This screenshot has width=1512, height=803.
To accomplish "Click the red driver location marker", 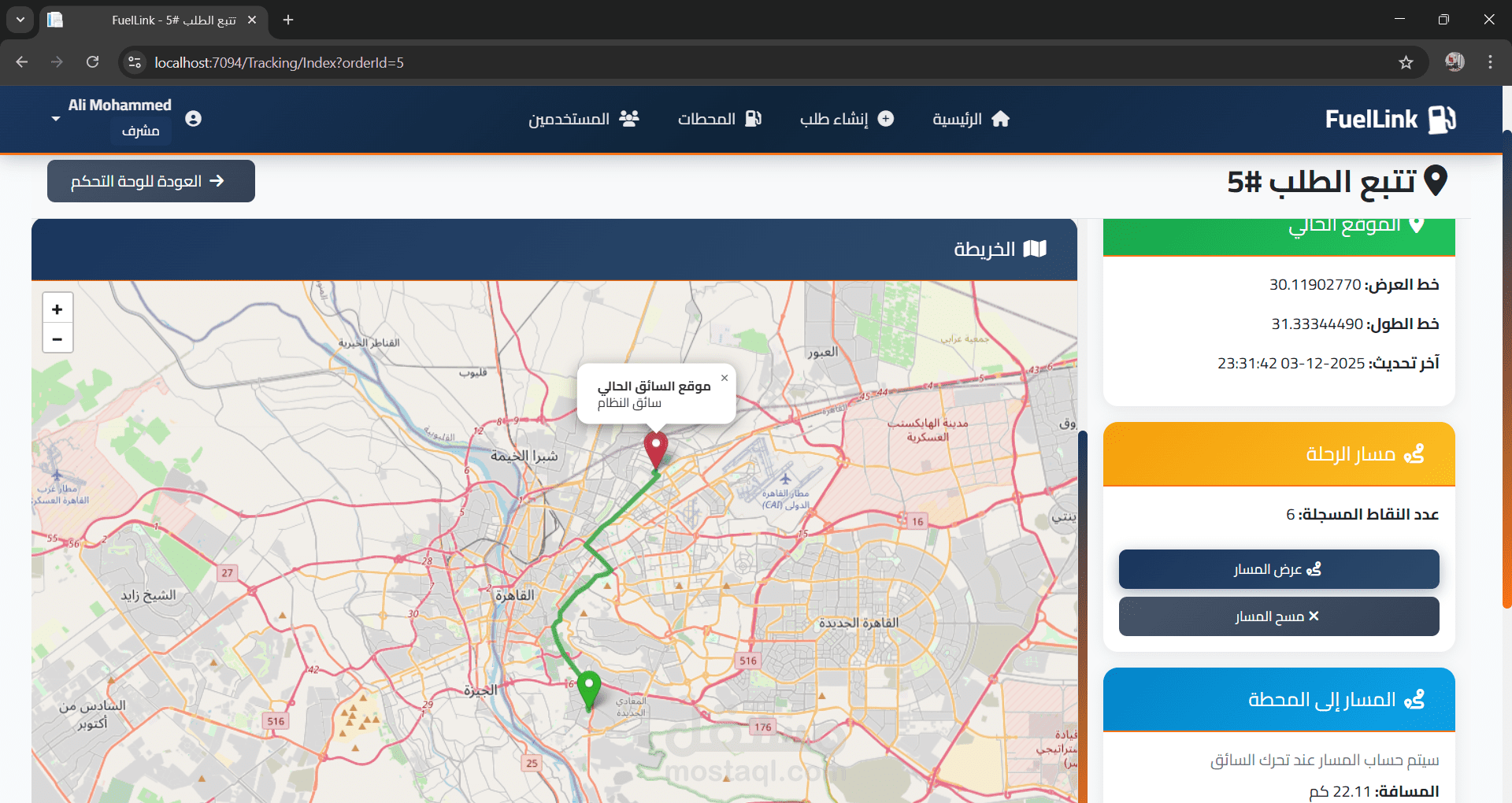I will (656, 450).
